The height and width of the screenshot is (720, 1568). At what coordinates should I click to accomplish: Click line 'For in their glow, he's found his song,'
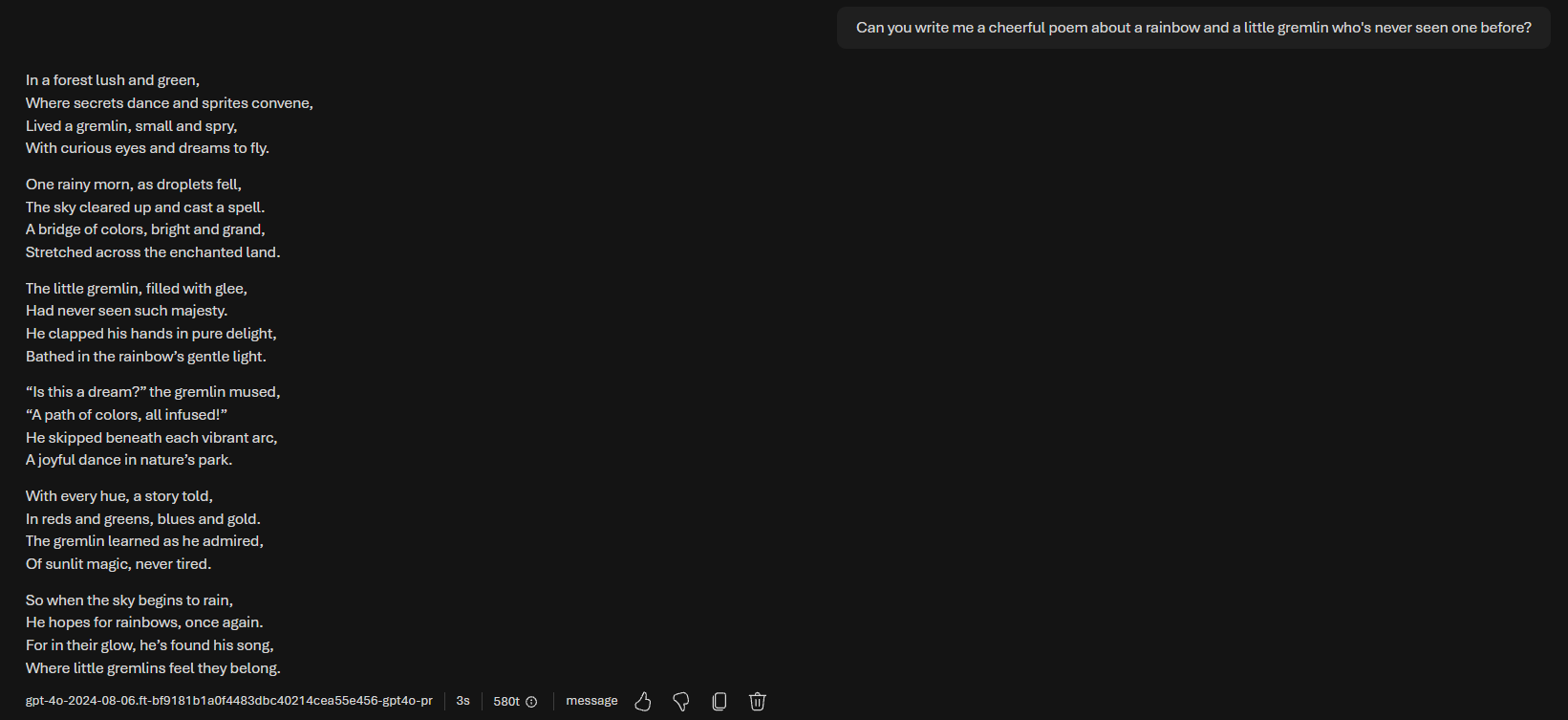pos(150,645)
